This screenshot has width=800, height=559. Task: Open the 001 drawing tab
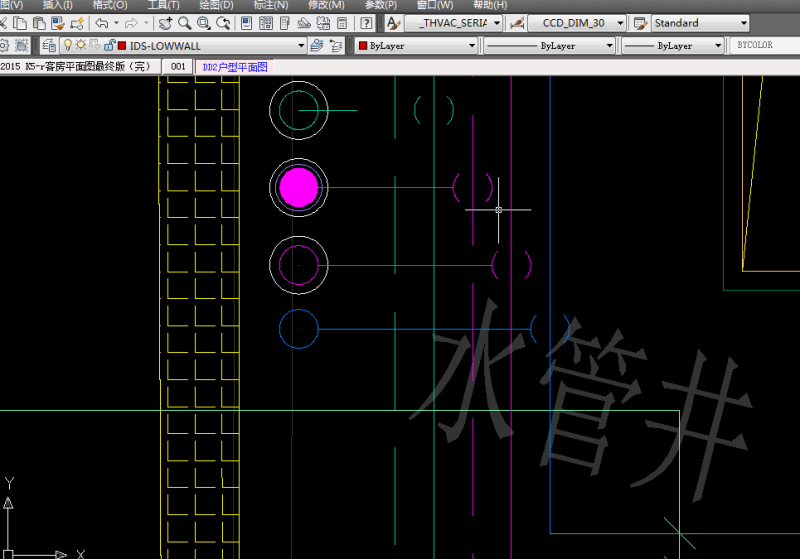pos(178,66)
